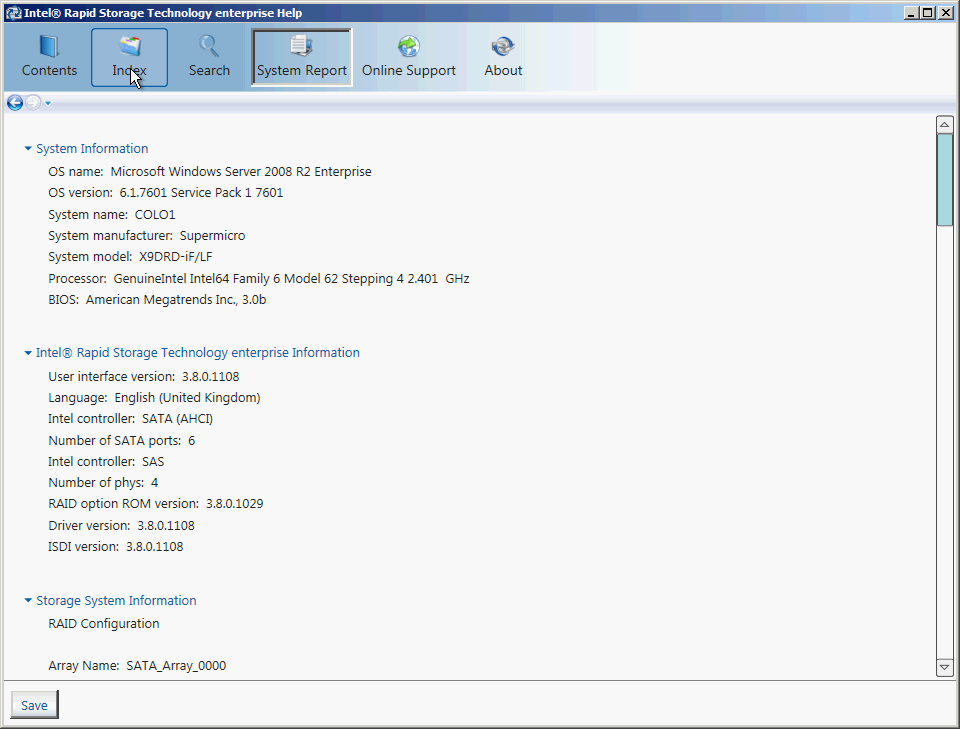The height and width of the screenshot is (729, 960).
Task: Collapse the Storage System Information section
Action: coord(28,600)
